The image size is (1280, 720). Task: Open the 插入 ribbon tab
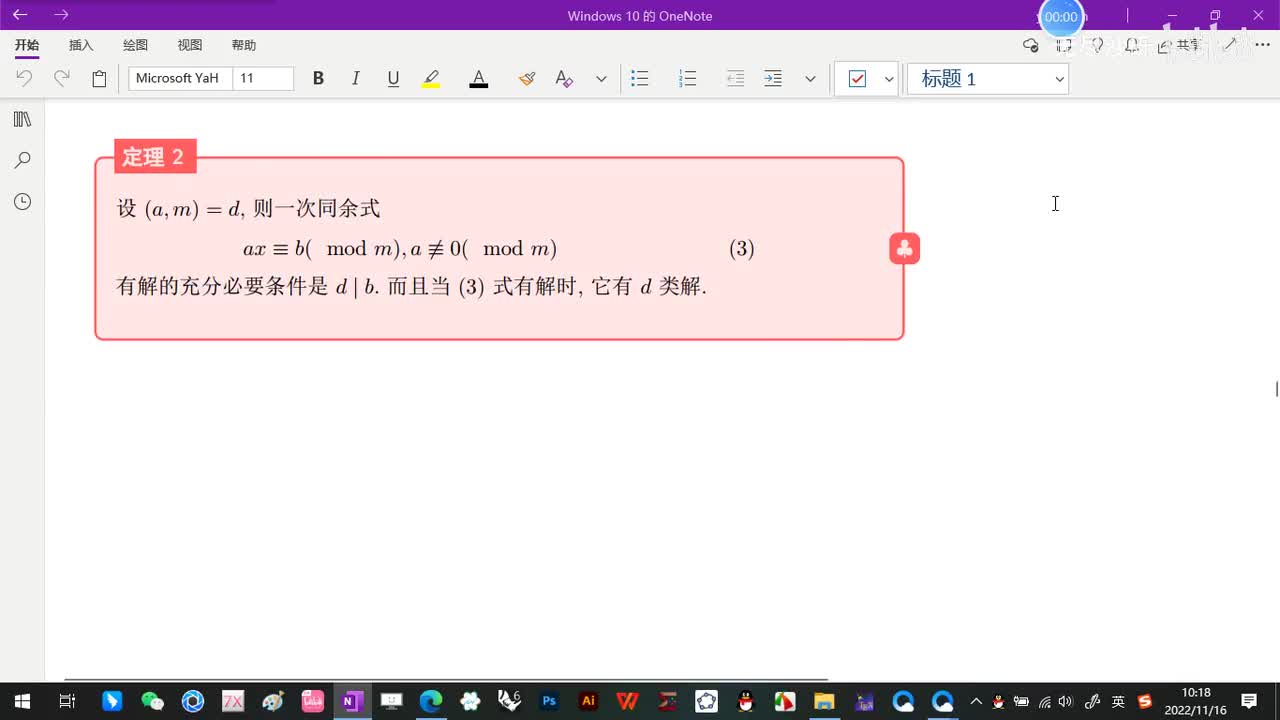81,45
